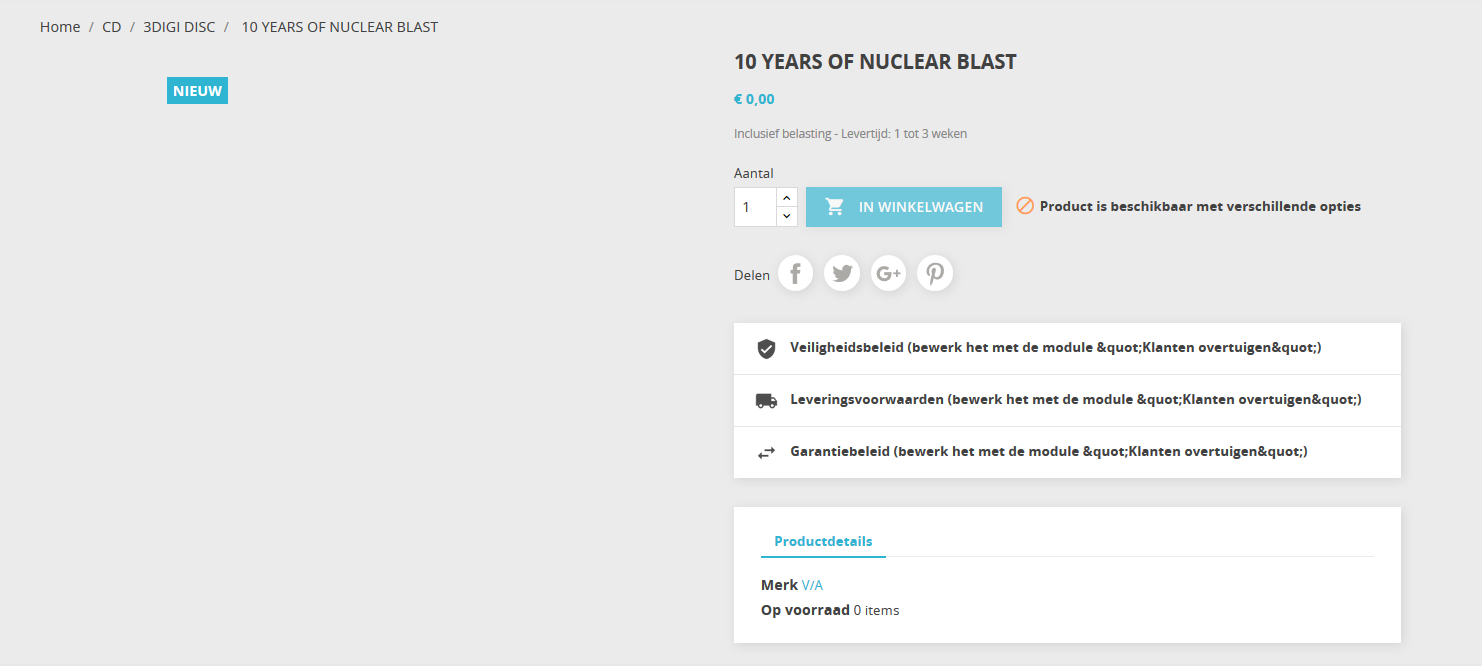Click the Inclusief belasting delivery note
Screen dimensions: 1482x669
[850, 133]
